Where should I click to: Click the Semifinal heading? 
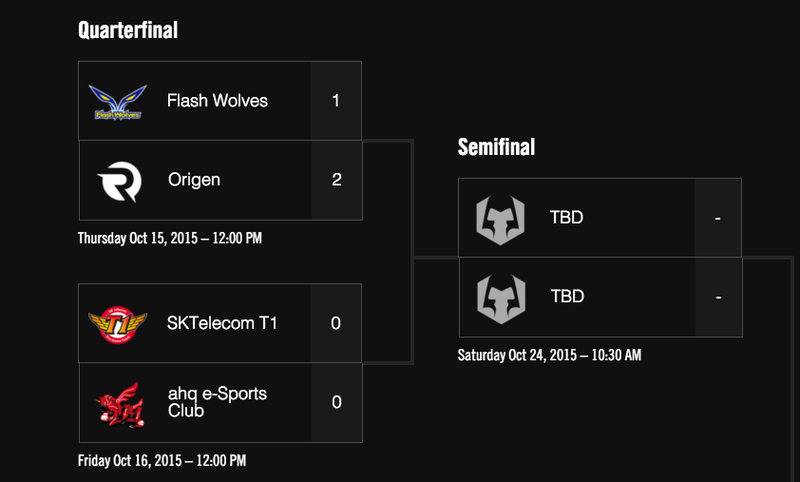point(496,147)
